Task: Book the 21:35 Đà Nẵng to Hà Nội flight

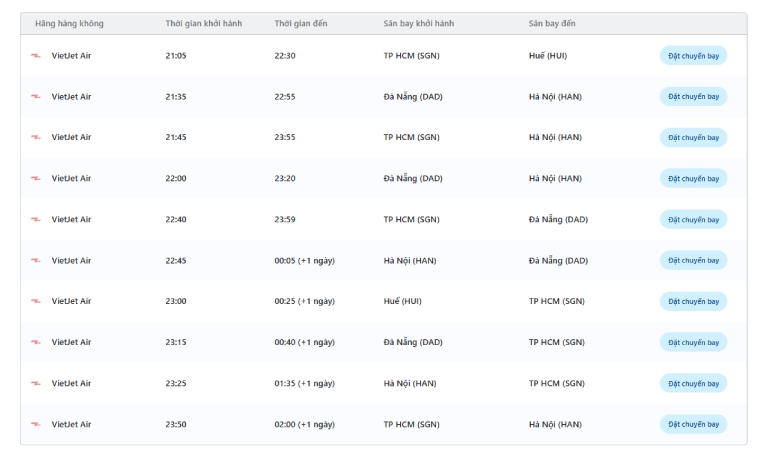Action: 693,97
